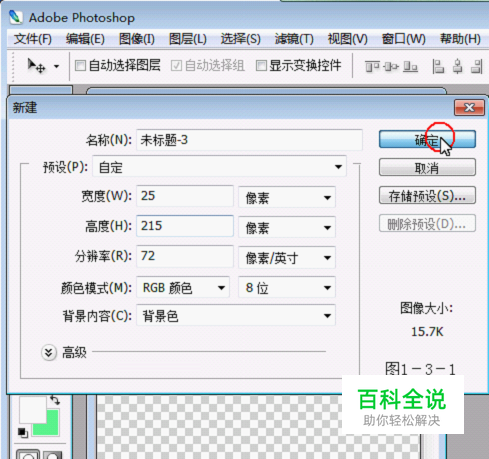Switch to standard edit mode icon
This screenshot has width=489, height=459.
28,454
